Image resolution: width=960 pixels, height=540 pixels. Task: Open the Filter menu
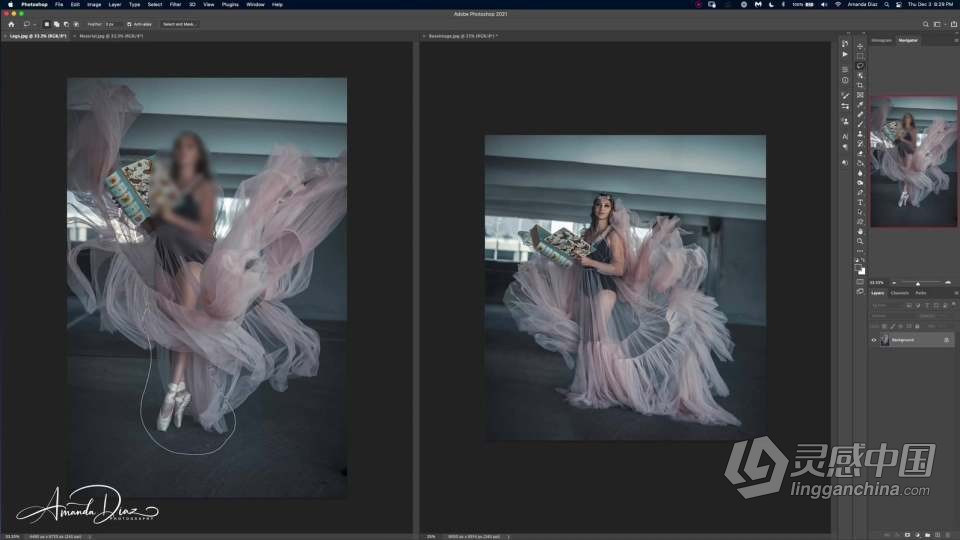(176, 4)
